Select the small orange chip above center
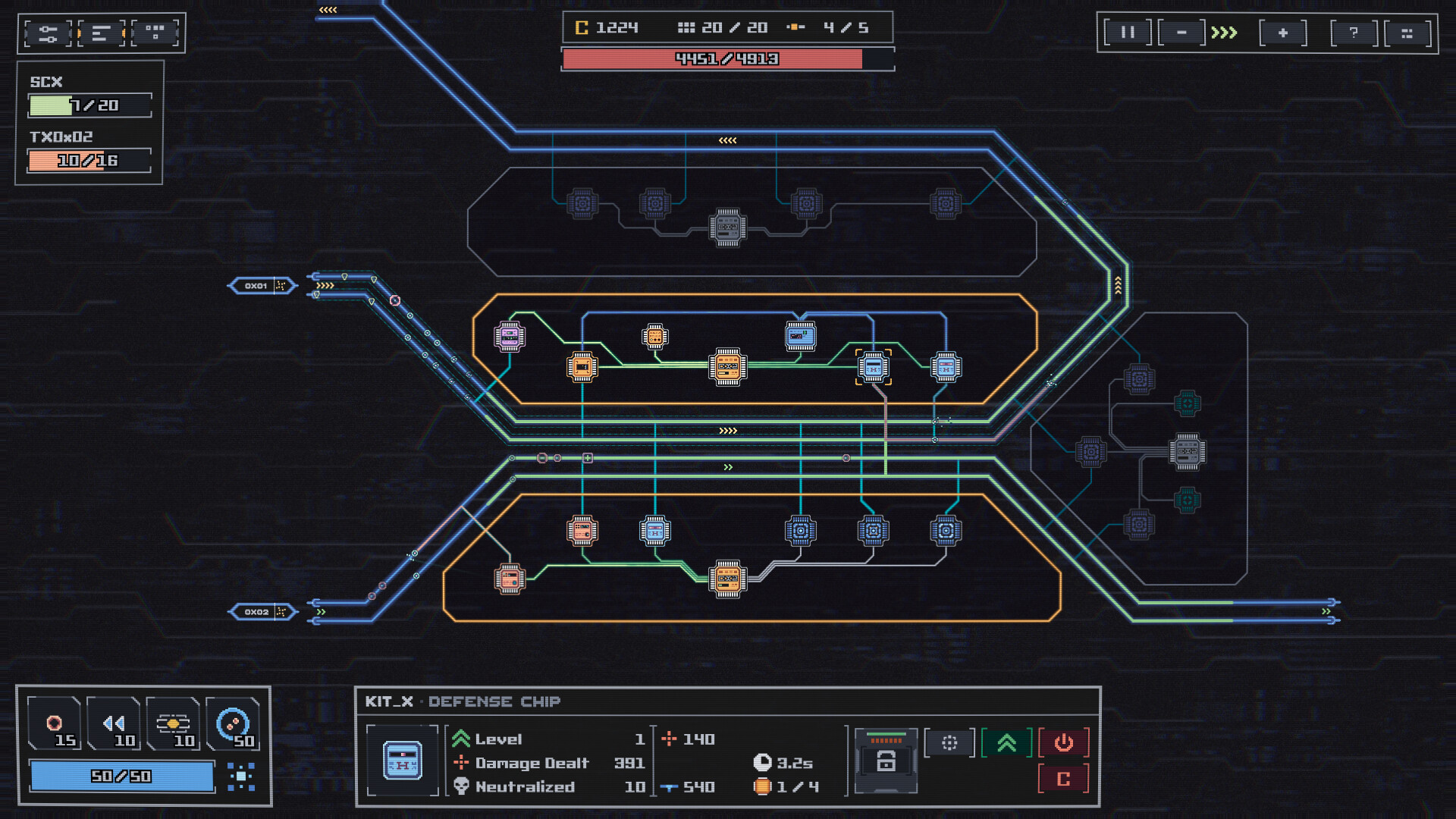 [x=655, y=336]
